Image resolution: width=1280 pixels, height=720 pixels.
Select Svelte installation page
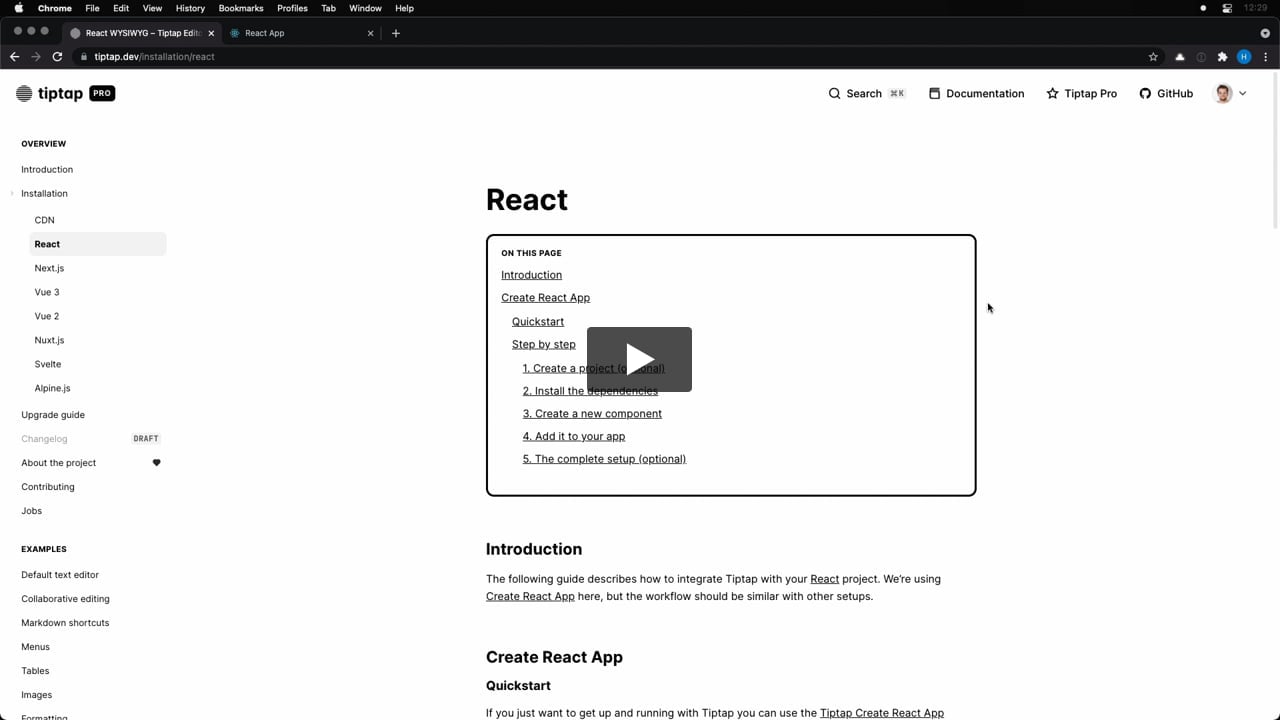coord(48,364)
